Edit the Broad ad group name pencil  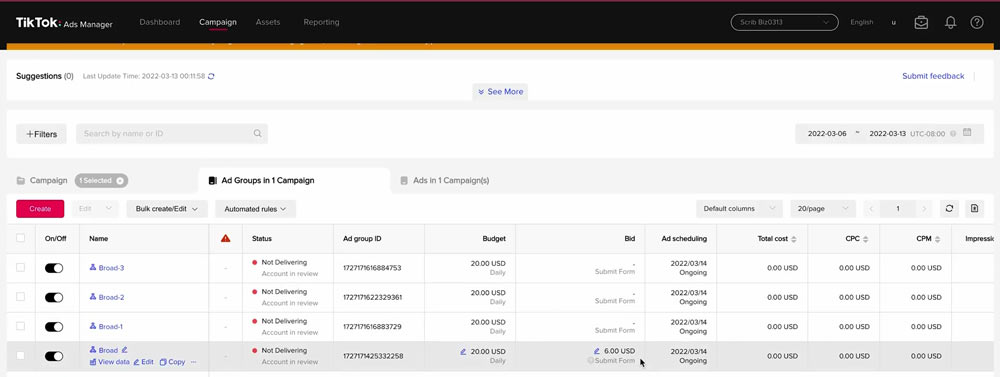click(125, 350)
